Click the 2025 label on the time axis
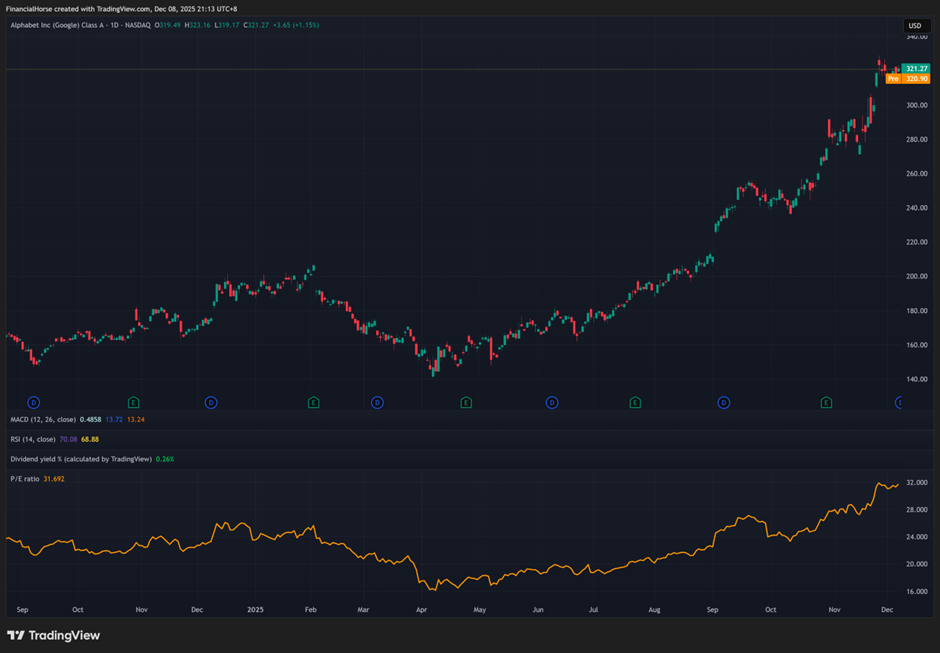 [x=256, y=608]
